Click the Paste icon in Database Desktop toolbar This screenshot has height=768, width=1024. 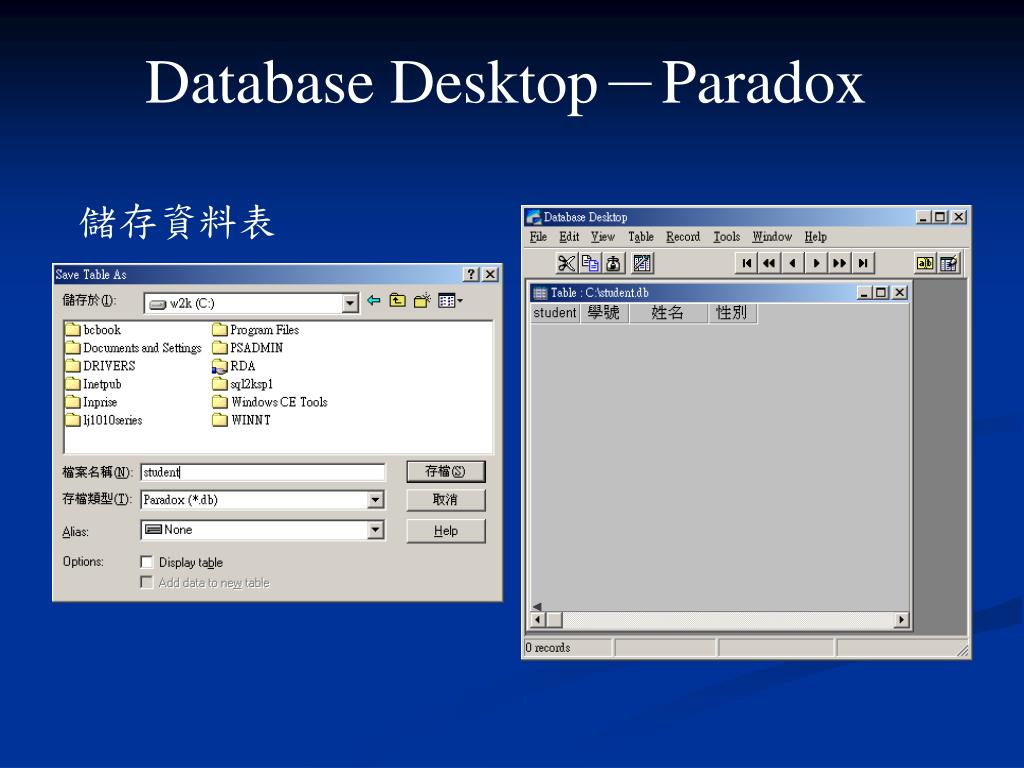(x=613, y=263)
